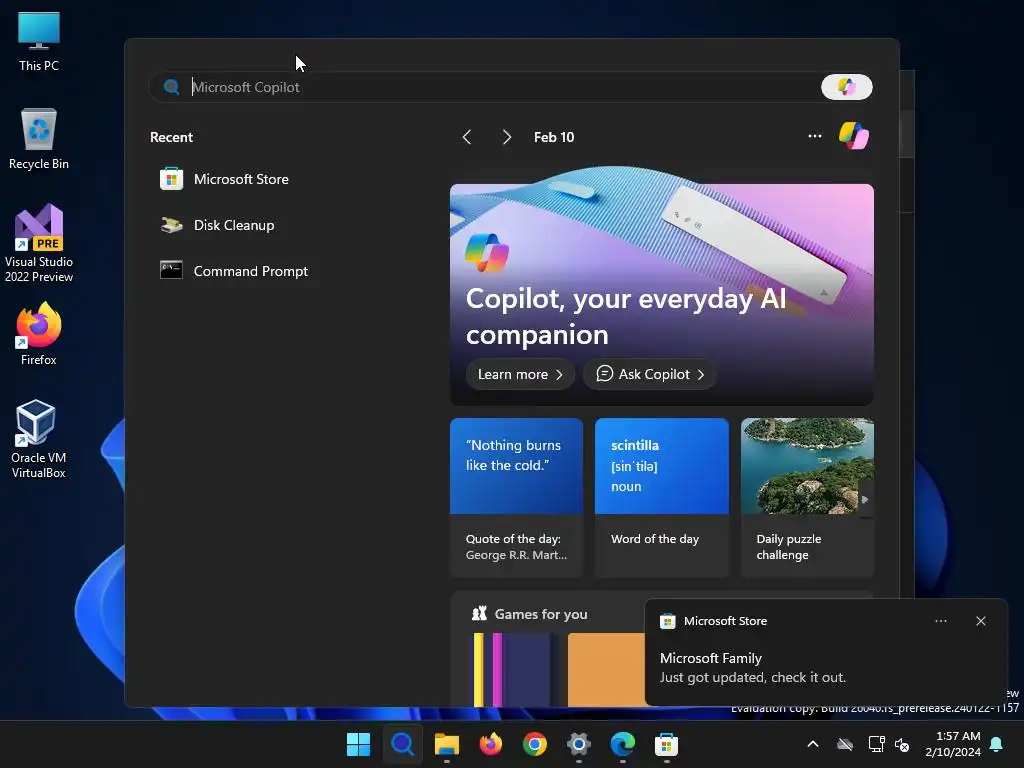This screenshot has height=768, width=1024.
Task: Launch Firefox desktop shortcut
Action: tap(39, 334)
